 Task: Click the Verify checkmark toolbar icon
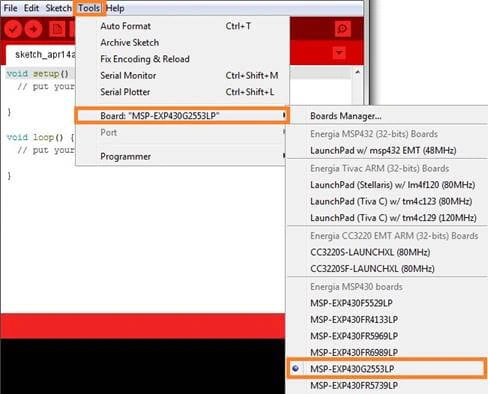13,29
